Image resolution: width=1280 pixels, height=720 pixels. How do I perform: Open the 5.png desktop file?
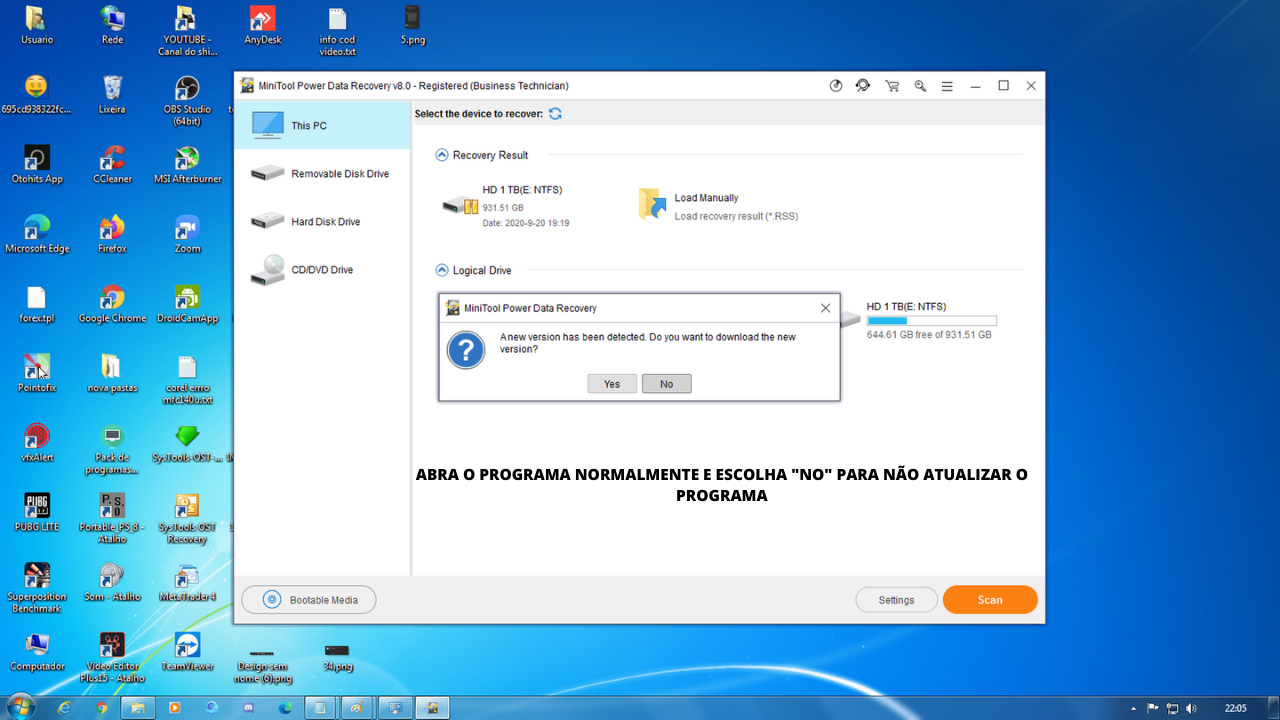click(x=412, y=26)
